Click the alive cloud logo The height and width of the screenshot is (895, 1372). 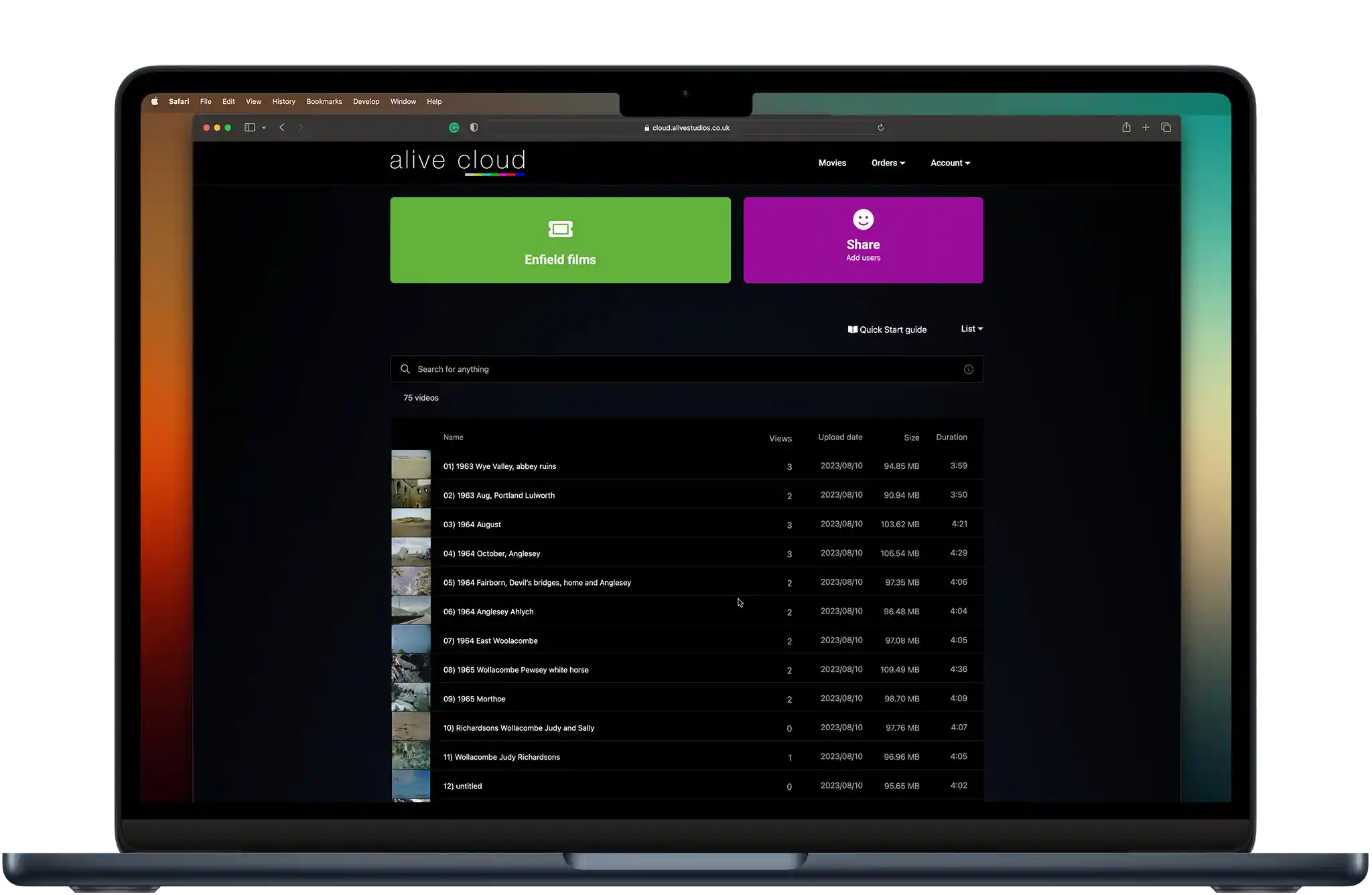(x=458, y=162)
